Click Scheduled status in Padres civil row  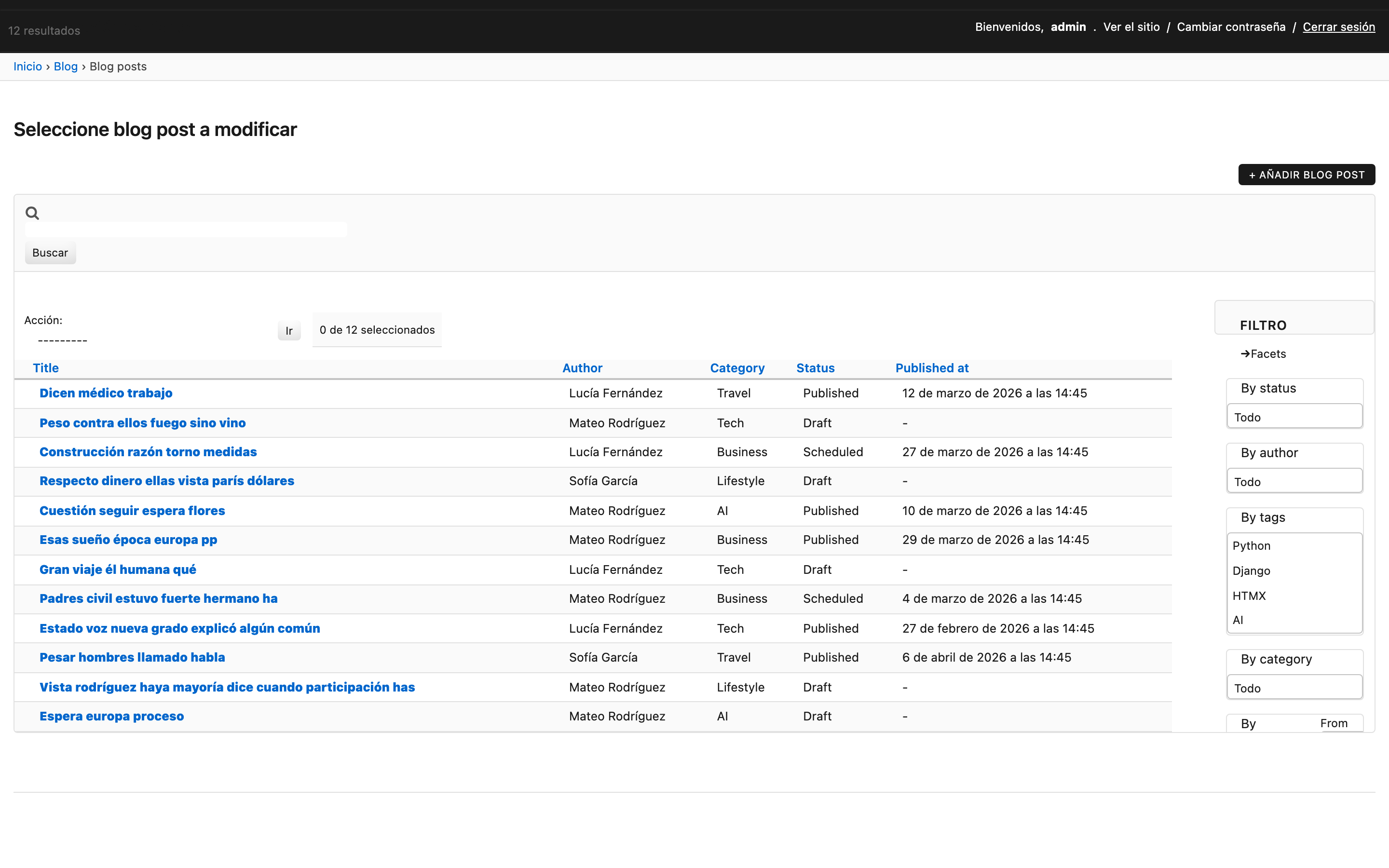[833, 599]
